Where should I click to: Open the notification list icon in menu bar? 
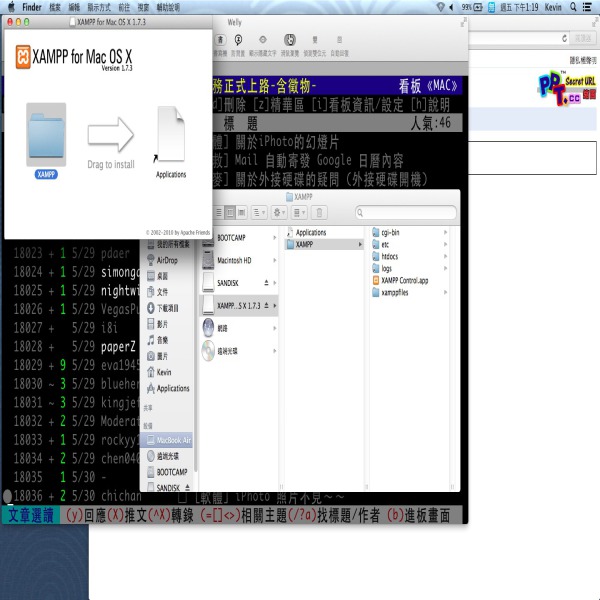587,7
